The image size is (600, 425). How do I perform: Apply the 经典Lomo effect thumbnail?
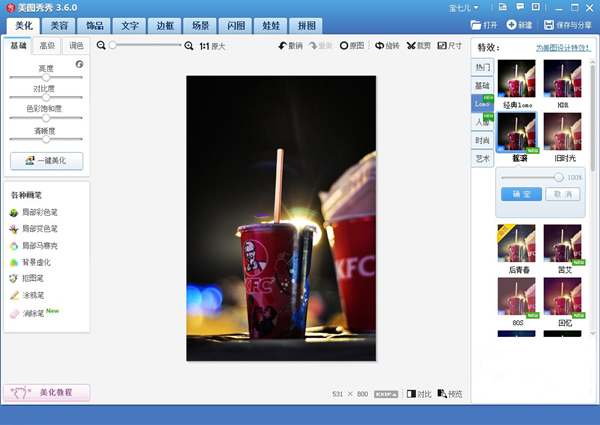[x=517, y=78]
